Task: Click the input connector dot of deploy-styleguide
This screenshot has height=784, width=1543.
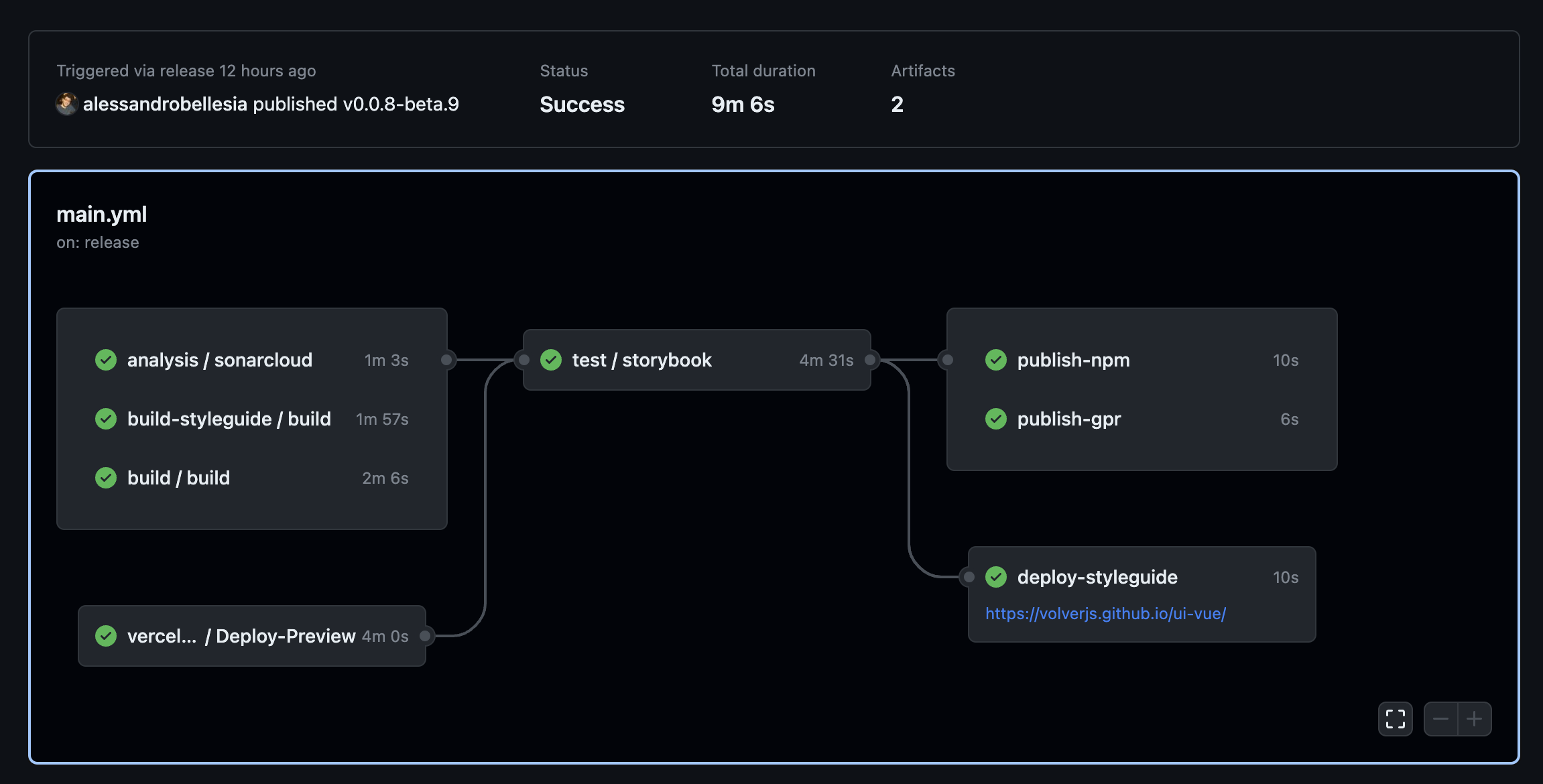Action: pos(969,577)
